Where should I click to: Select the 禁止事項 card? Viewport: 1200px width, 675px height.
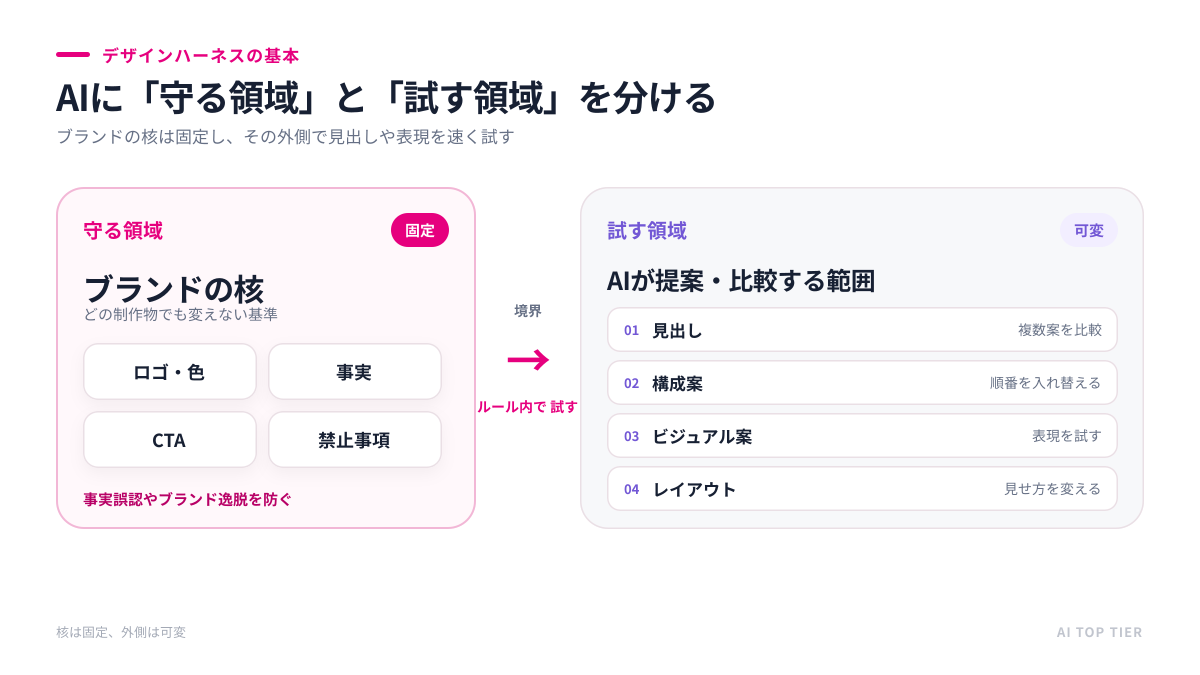pyautogui.click(x=355, y=440)
